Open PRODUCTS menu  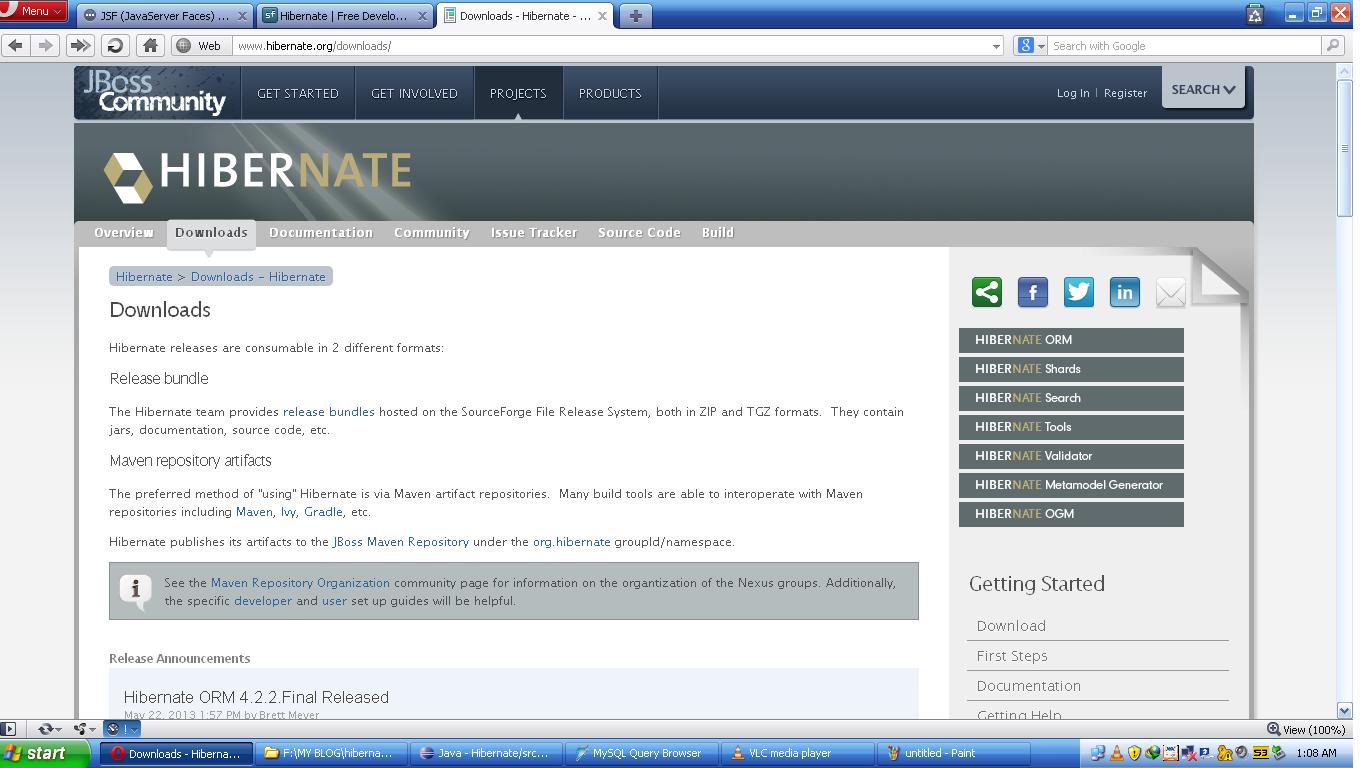pos(610,93)
